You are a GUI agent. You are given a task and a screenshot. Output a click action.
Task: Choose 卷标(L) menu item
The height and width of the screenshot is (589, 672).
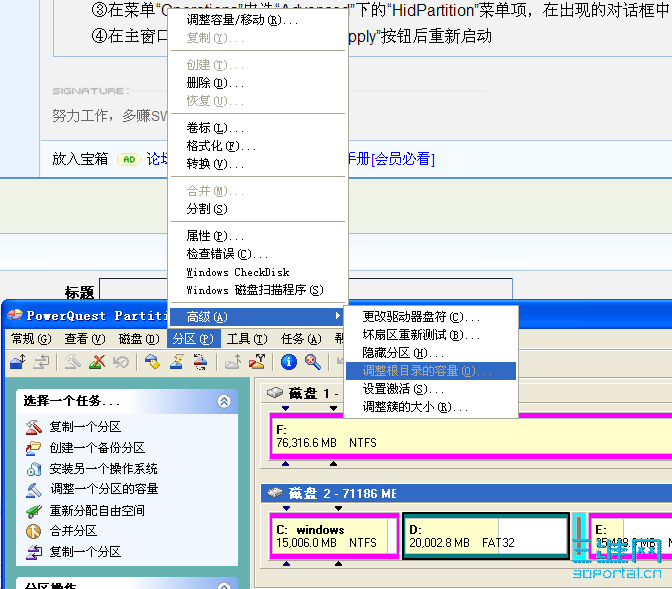pos(258,128)
